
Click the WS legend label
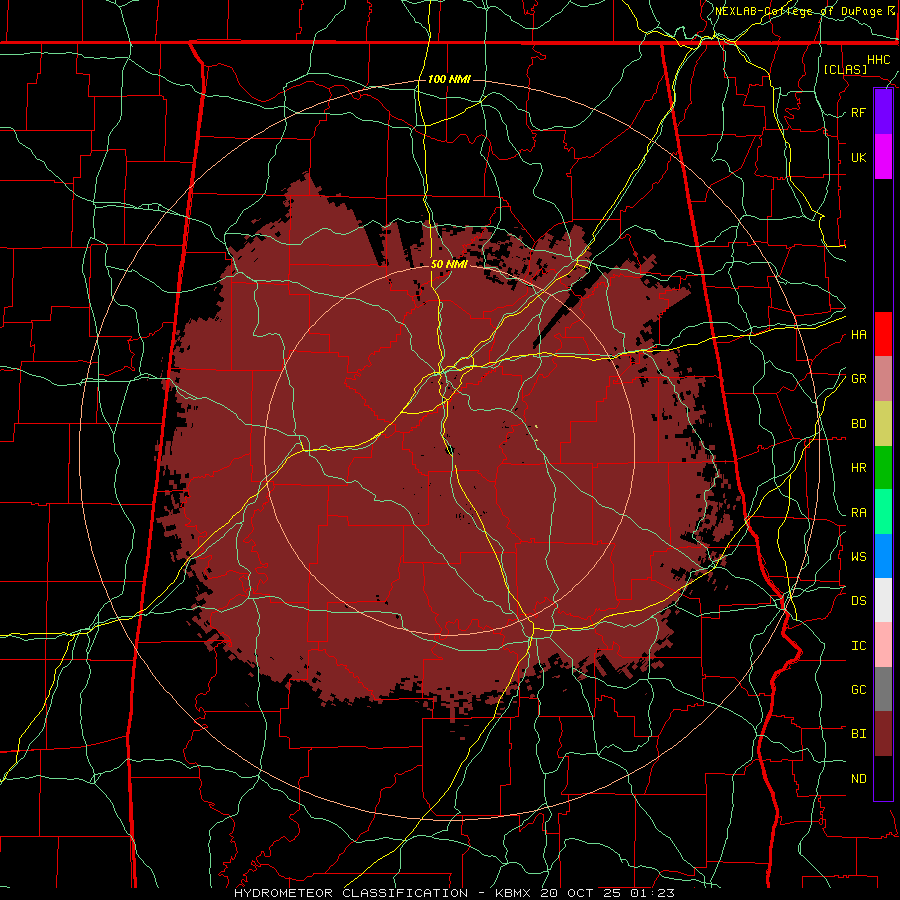[x=859, y=557]
